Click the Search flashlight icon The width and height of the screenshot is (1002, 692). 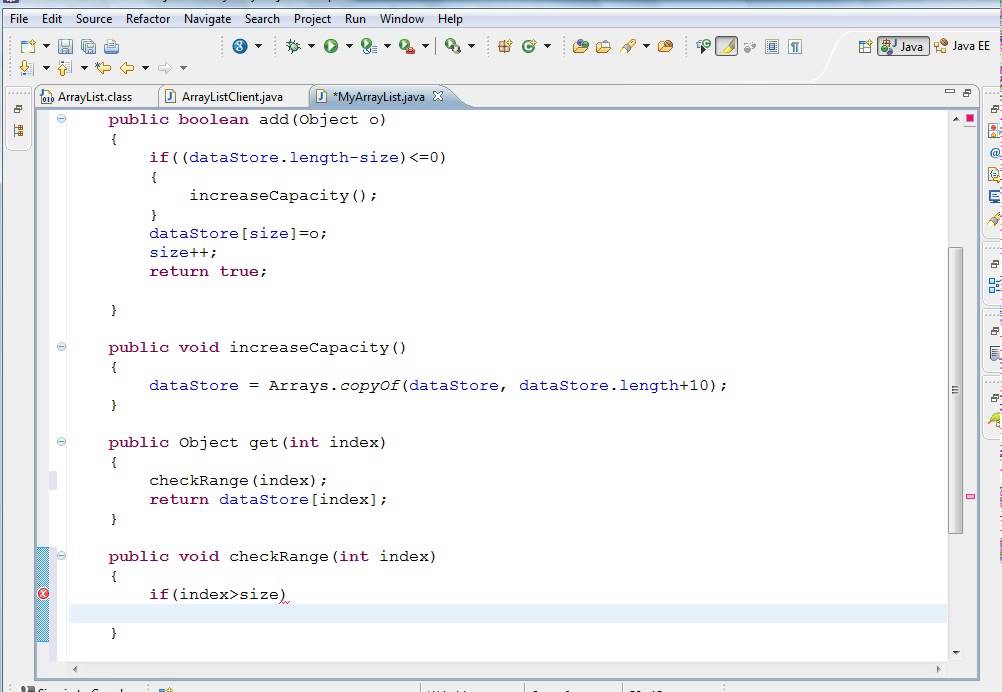[x=628, y=46]
